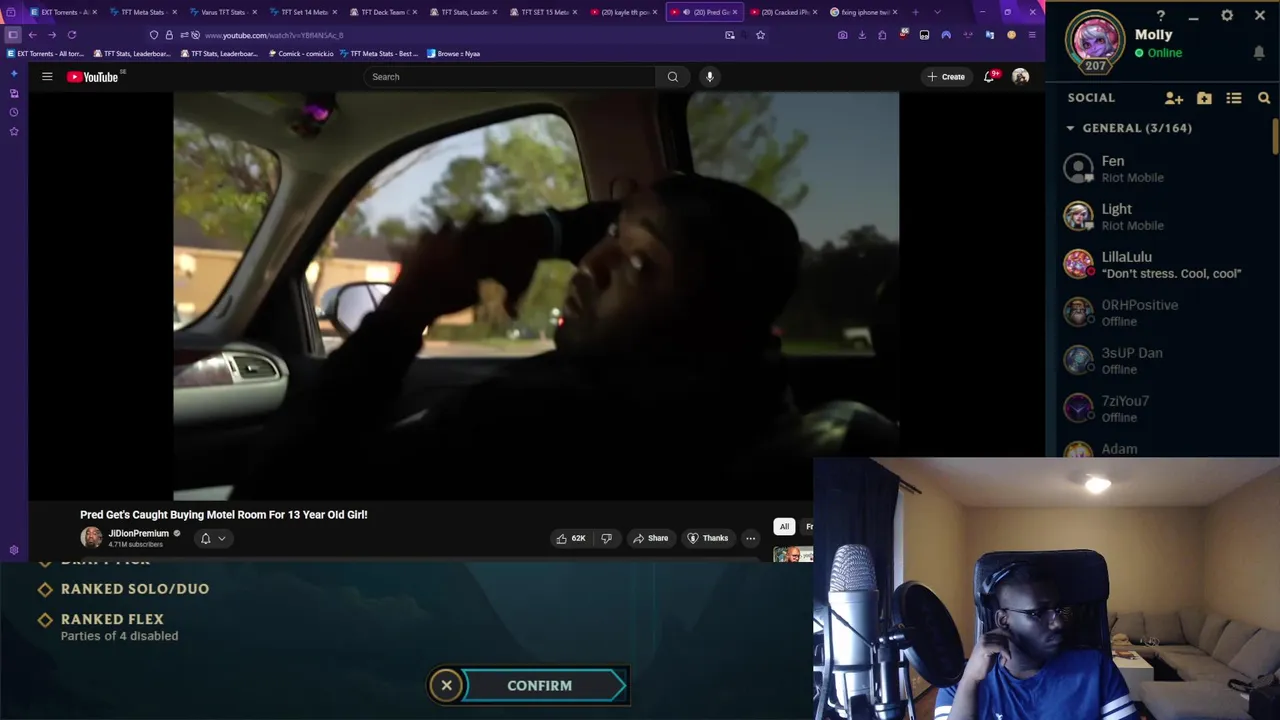Dislike the video with thumbs-down
Image resolution: width=1280 pixels, height=720 pixels.
[x=606, y=538]
